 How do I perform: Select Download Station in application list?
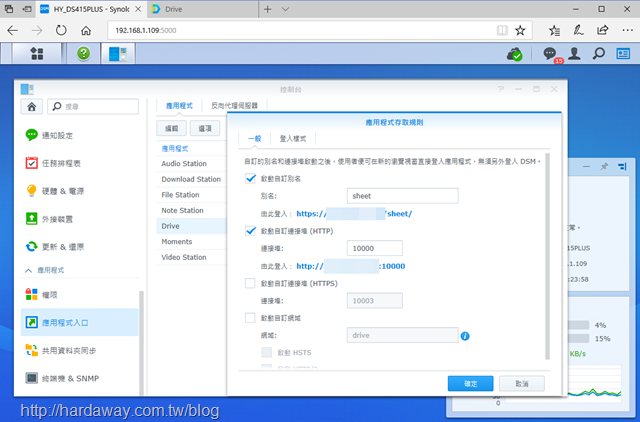tap(191, 179)
